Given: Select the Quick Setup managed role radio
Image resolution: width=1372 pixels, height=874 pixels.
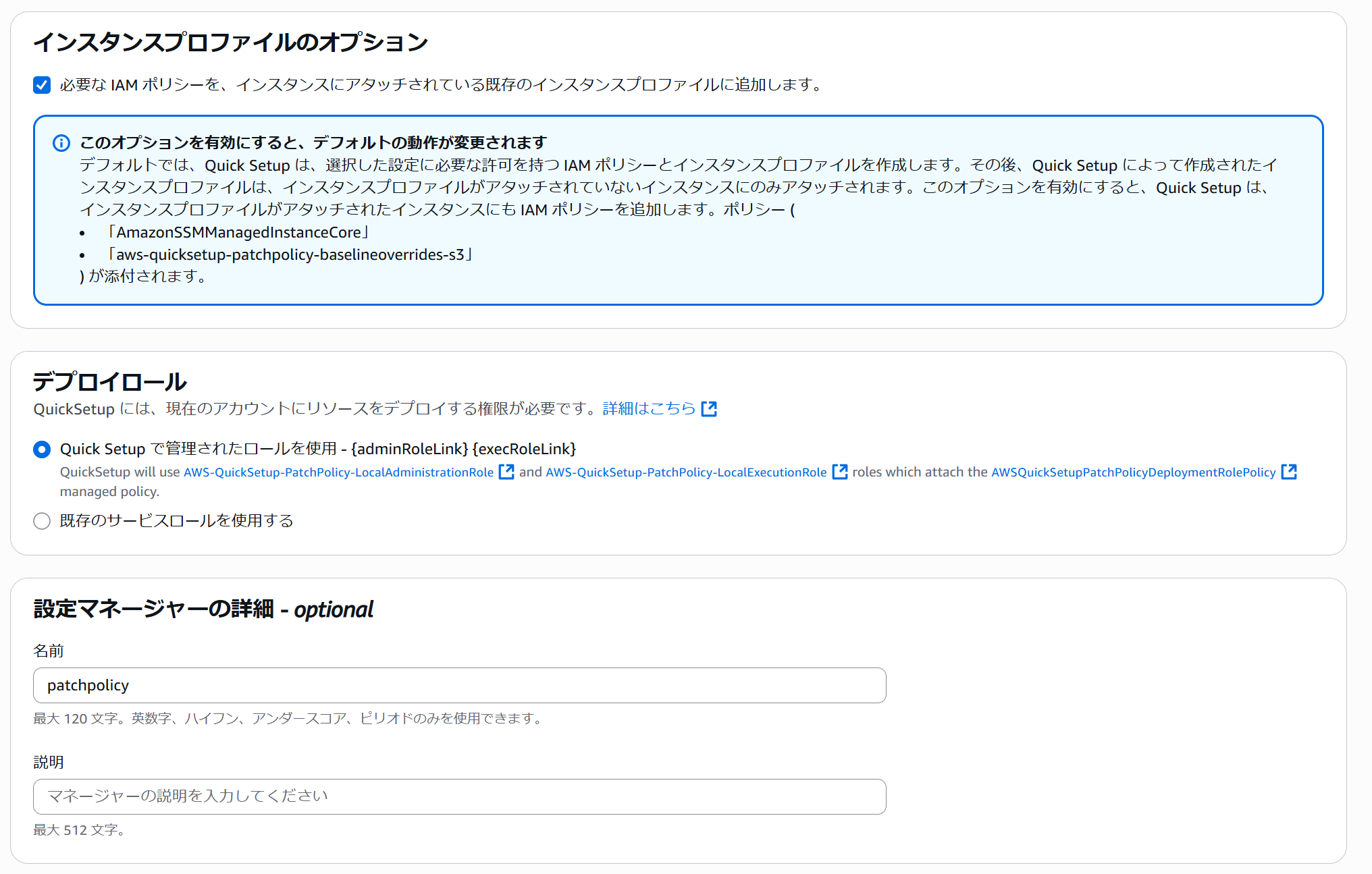Looking at the screenshot, I should click(42, 449).
